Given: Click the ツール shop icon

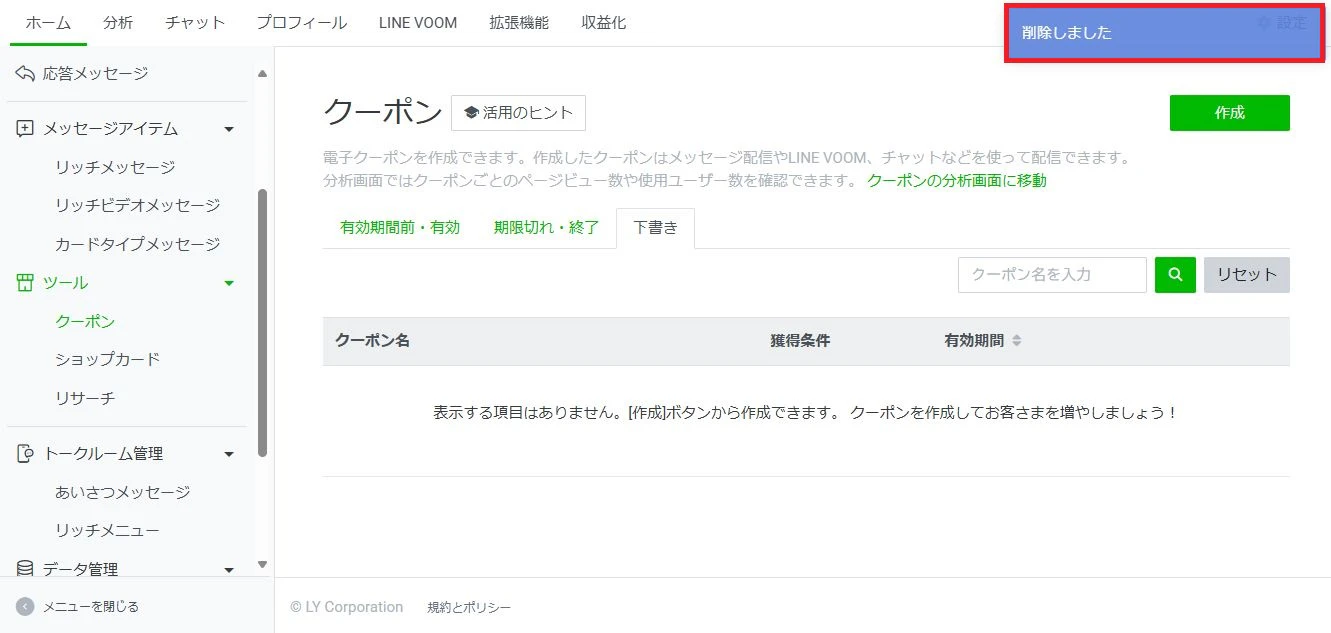Looking at the screenshot, I should tap(25, 283).
